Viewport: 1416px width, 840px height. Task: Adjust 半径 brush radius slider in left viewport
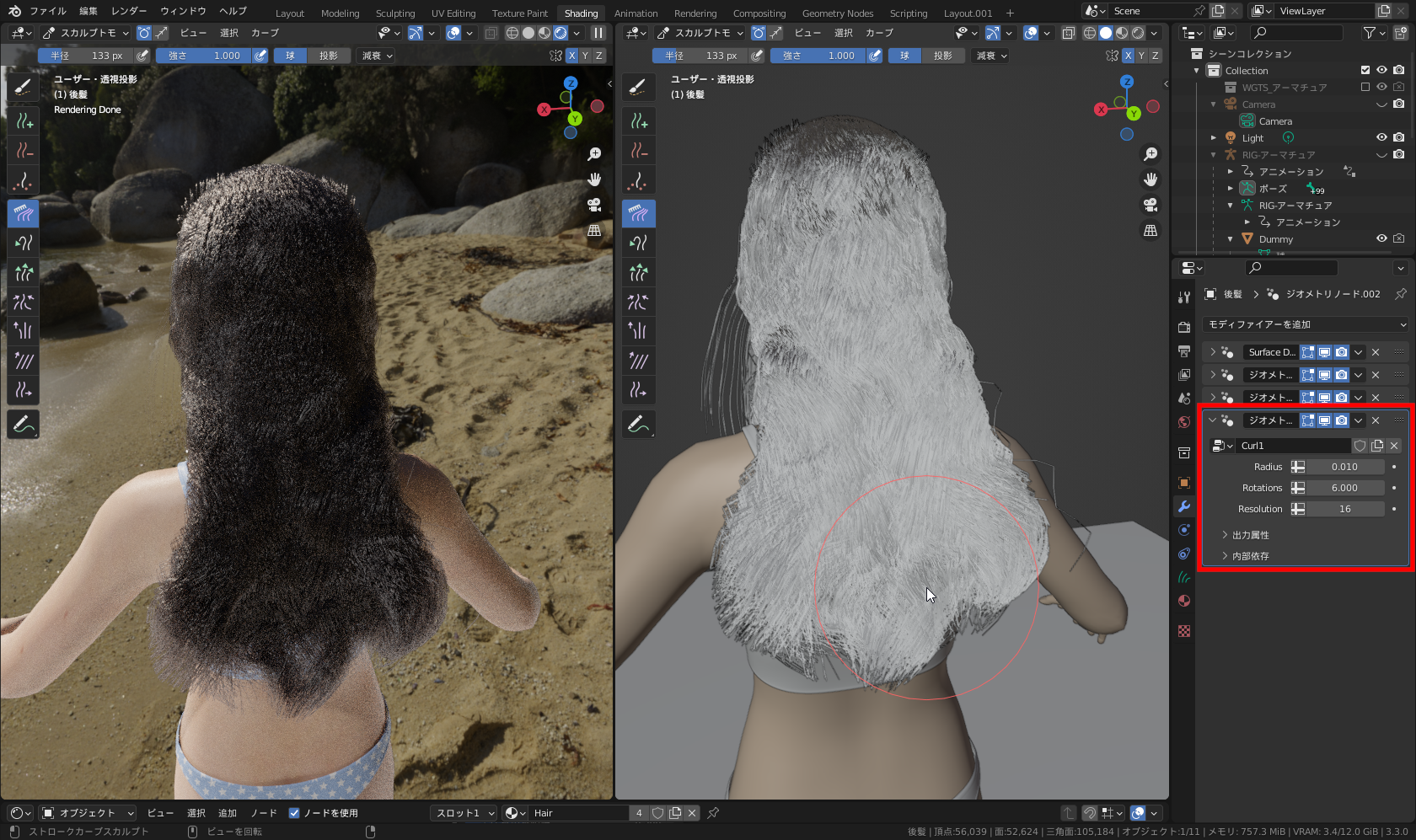point(86,56)
